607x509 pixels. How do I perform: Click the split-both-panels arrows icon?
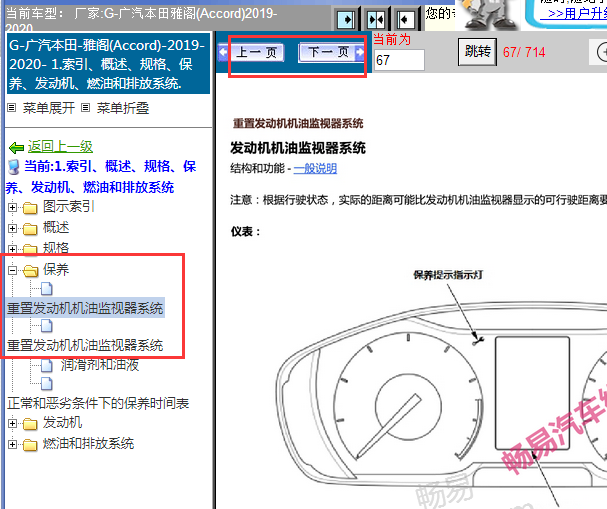[x=376, y=19]
